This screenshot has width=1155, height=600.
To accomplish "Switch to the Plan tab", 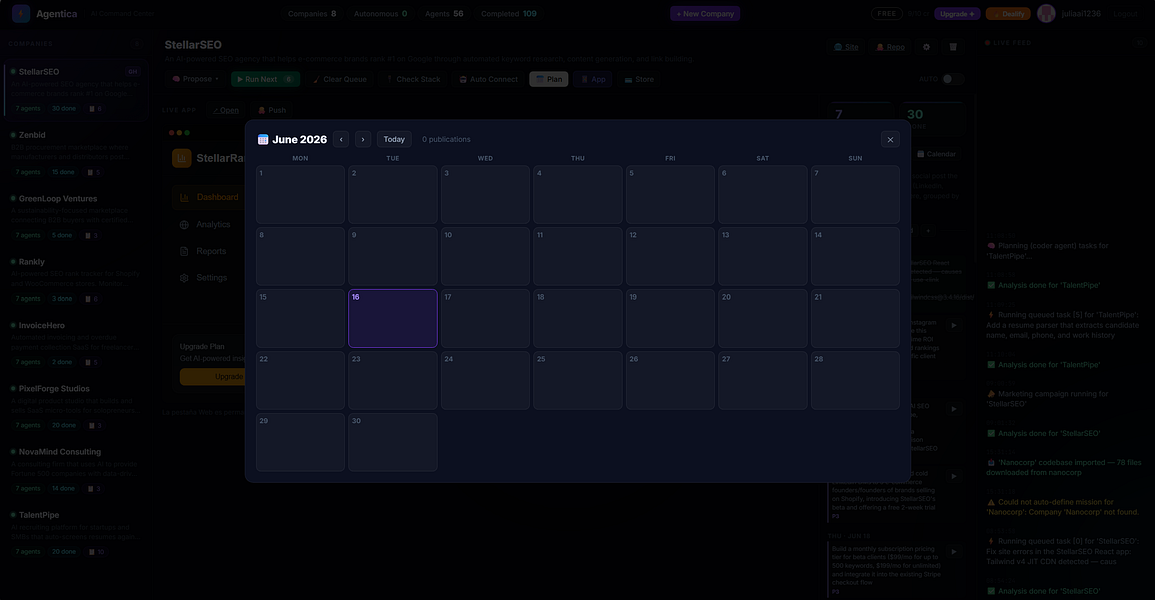I will [549, 79].
